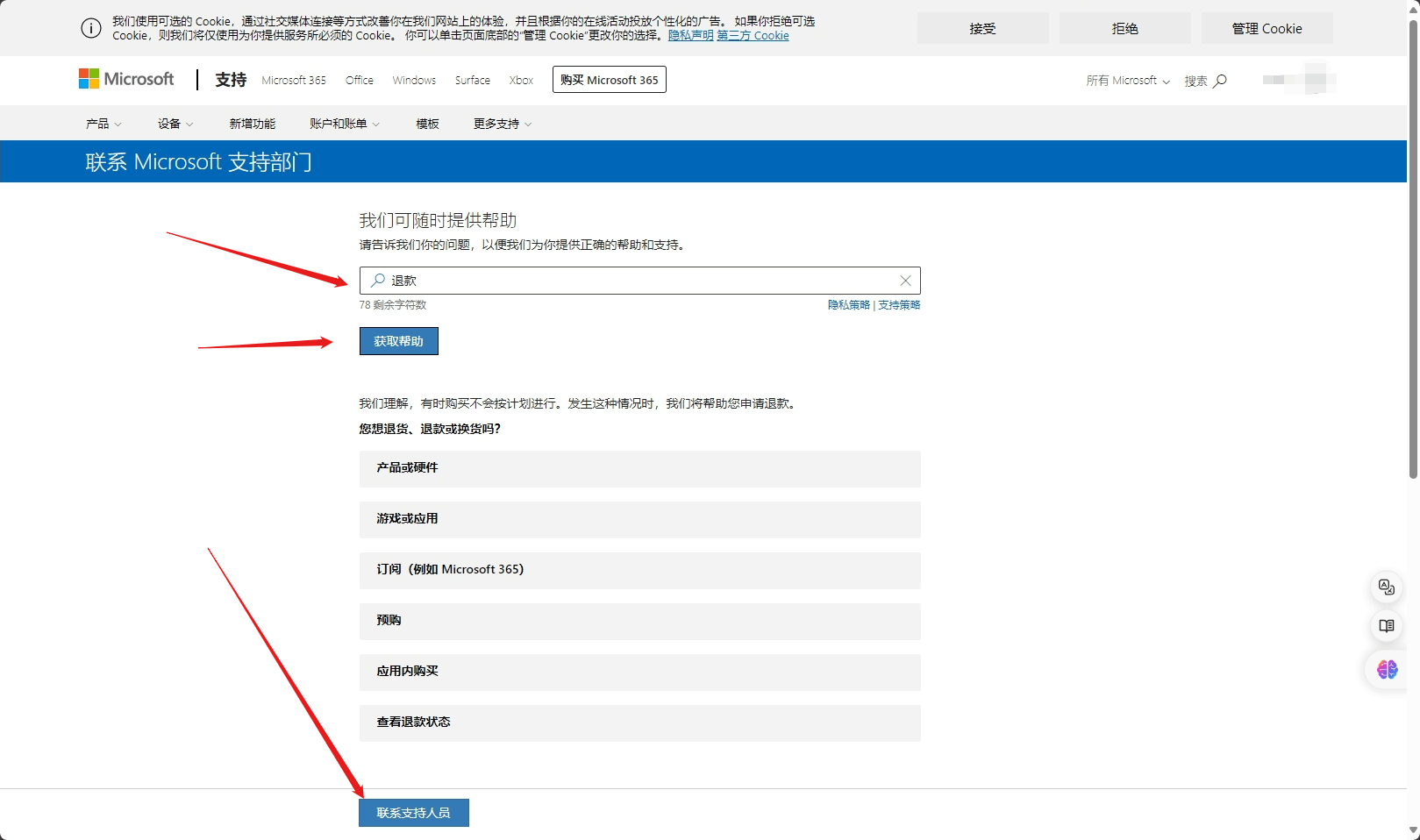Go to Windows nav link
1420x840 pixels.
pos(414,80)
